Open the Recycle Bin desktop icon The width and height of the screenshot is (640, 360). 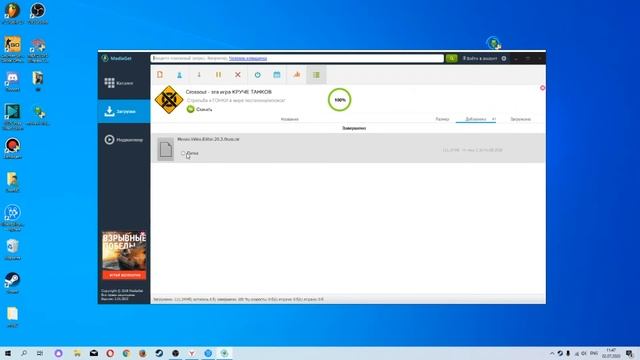click(12, 249)
